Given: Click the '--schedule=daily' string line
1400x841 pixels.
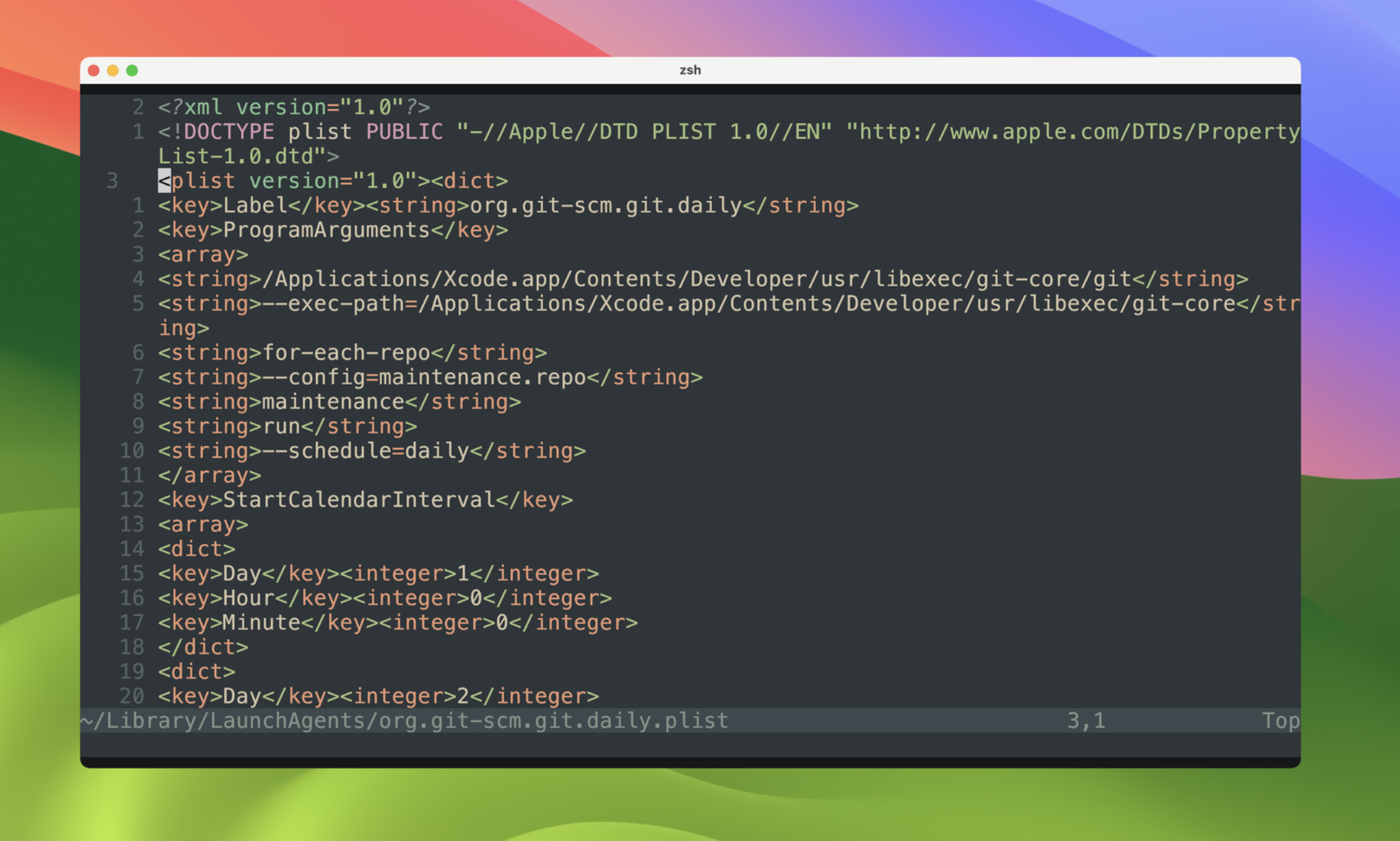Looking at the screenshot, I should click(372, 451).
